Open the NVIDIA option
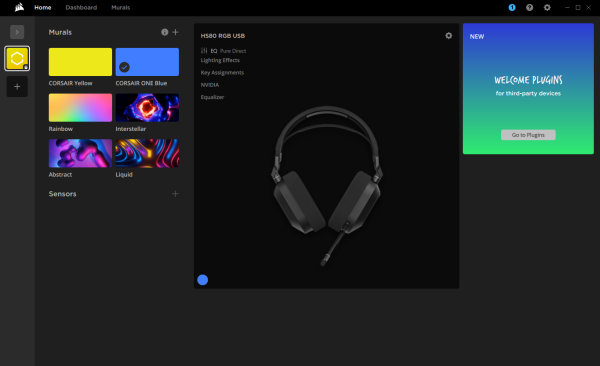 (210, 85)
